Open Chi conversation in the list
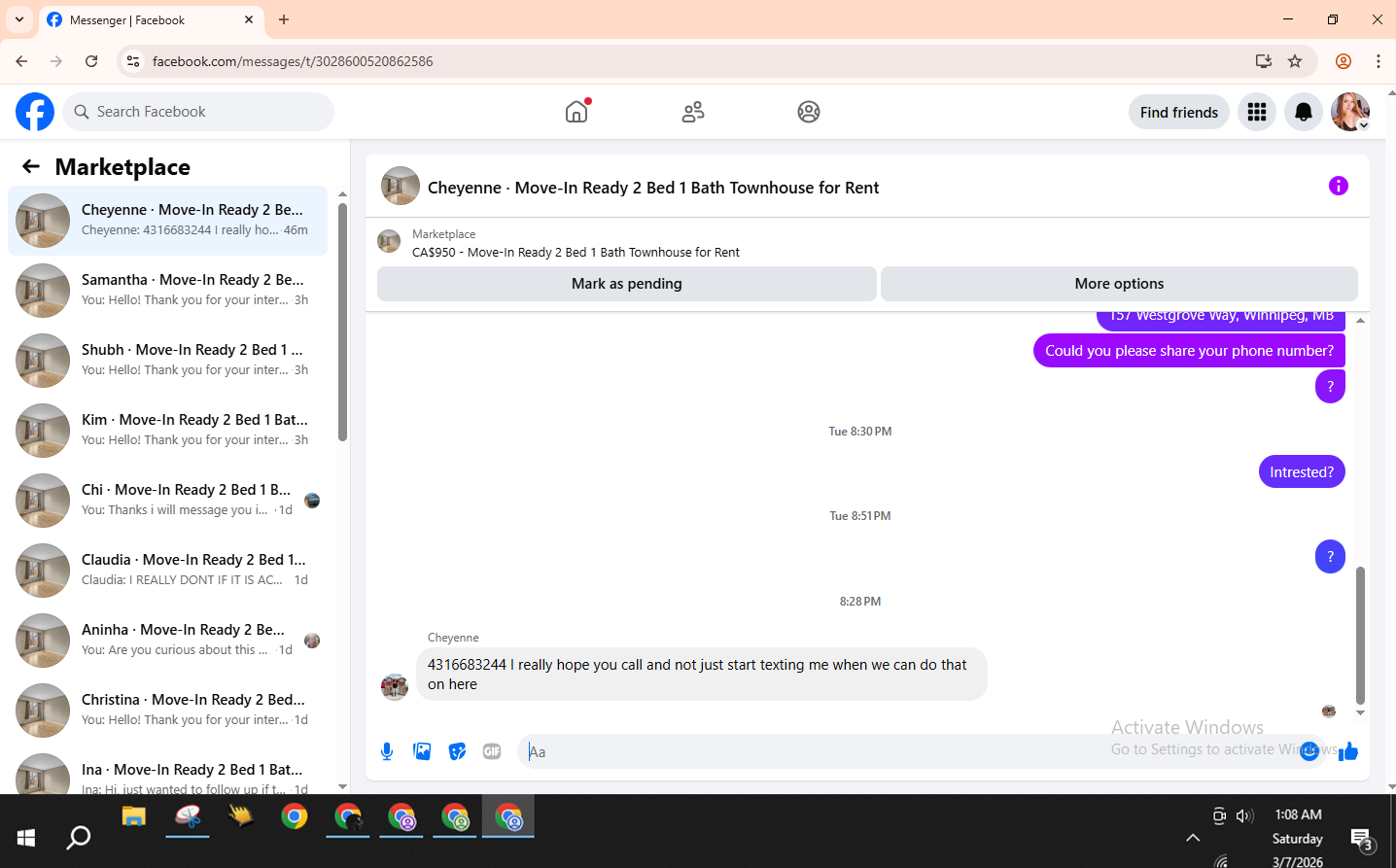This screenshot has height=868, width=1396. tap(167, 501)
